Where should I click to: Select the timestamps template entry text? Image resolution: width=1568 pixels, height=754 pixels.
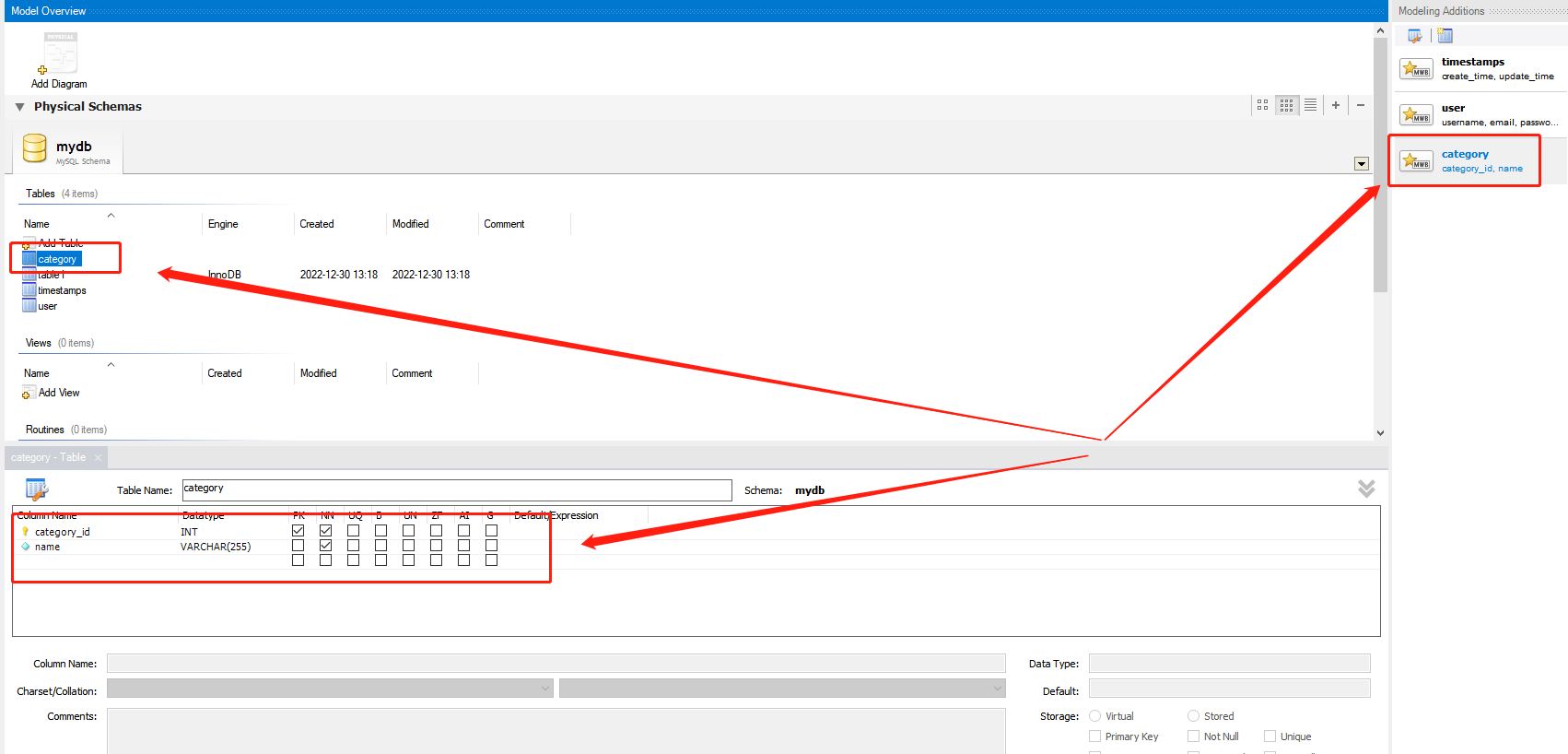[1498, 68]
